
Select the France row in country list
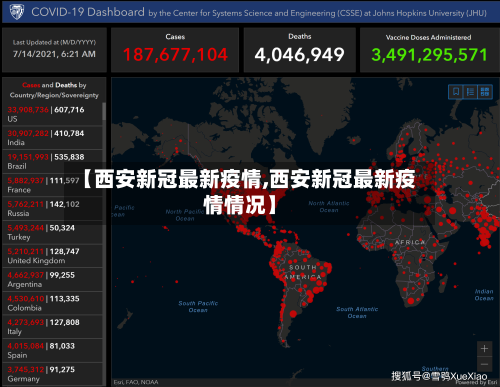pos(52,185)
